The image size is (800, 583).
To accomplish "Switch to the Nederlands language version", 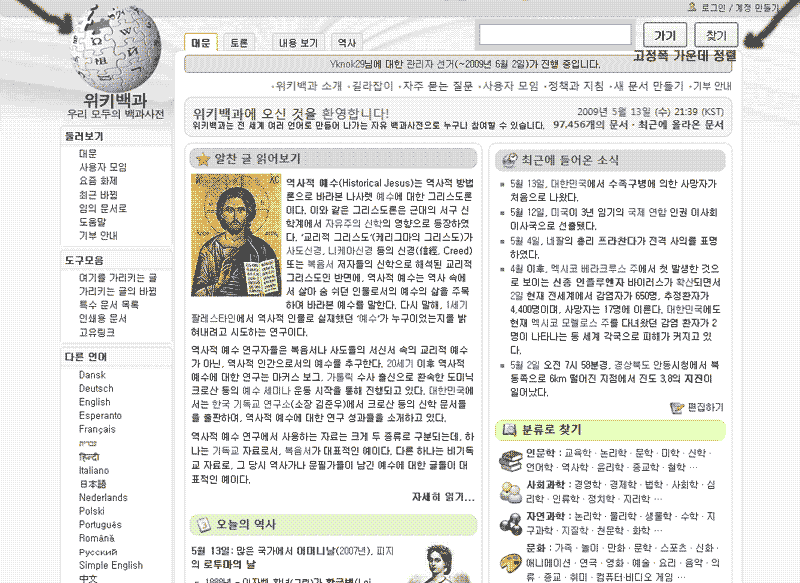I will coord(103,497).
